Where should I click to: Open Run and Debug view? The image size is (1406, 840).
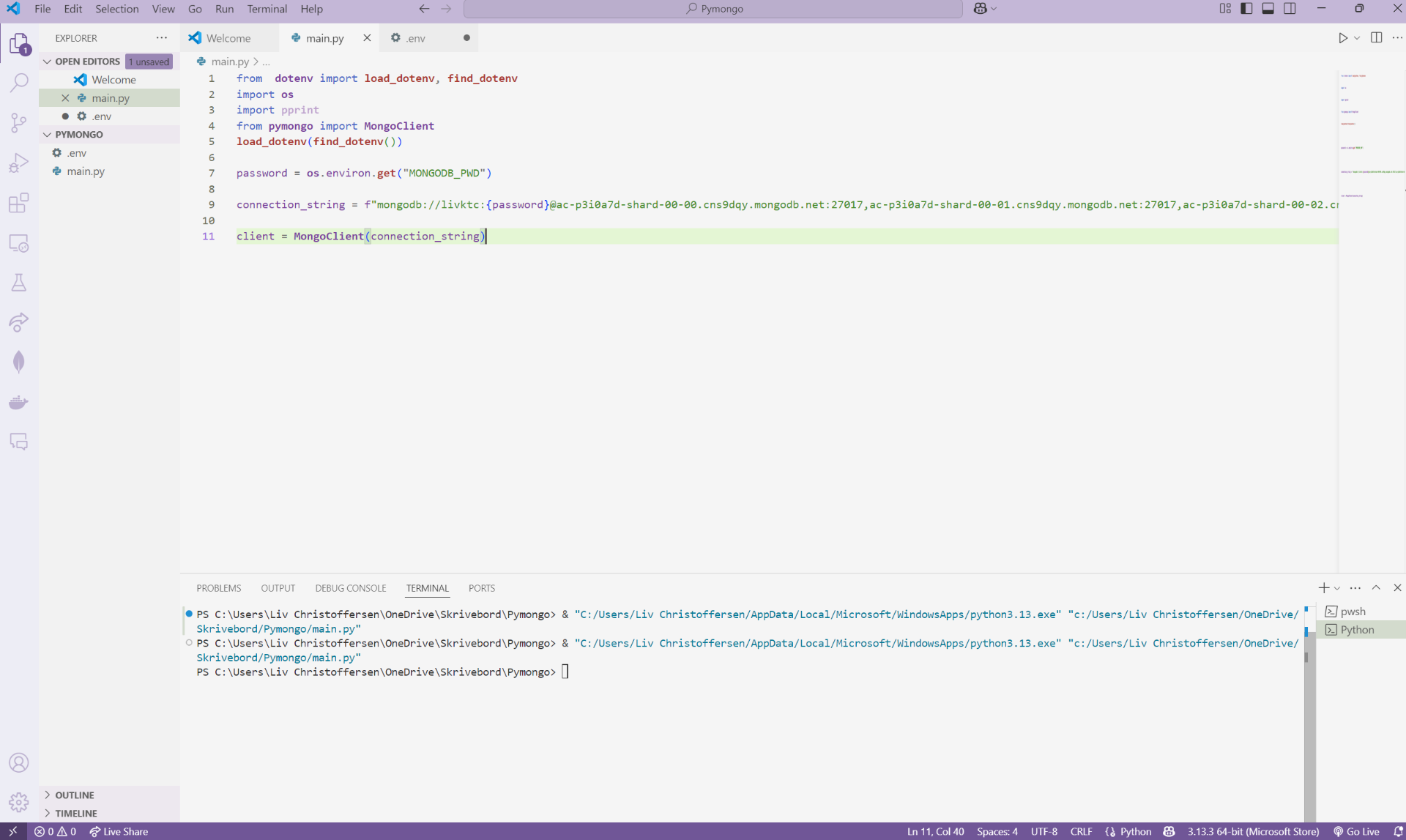(19, 163)
